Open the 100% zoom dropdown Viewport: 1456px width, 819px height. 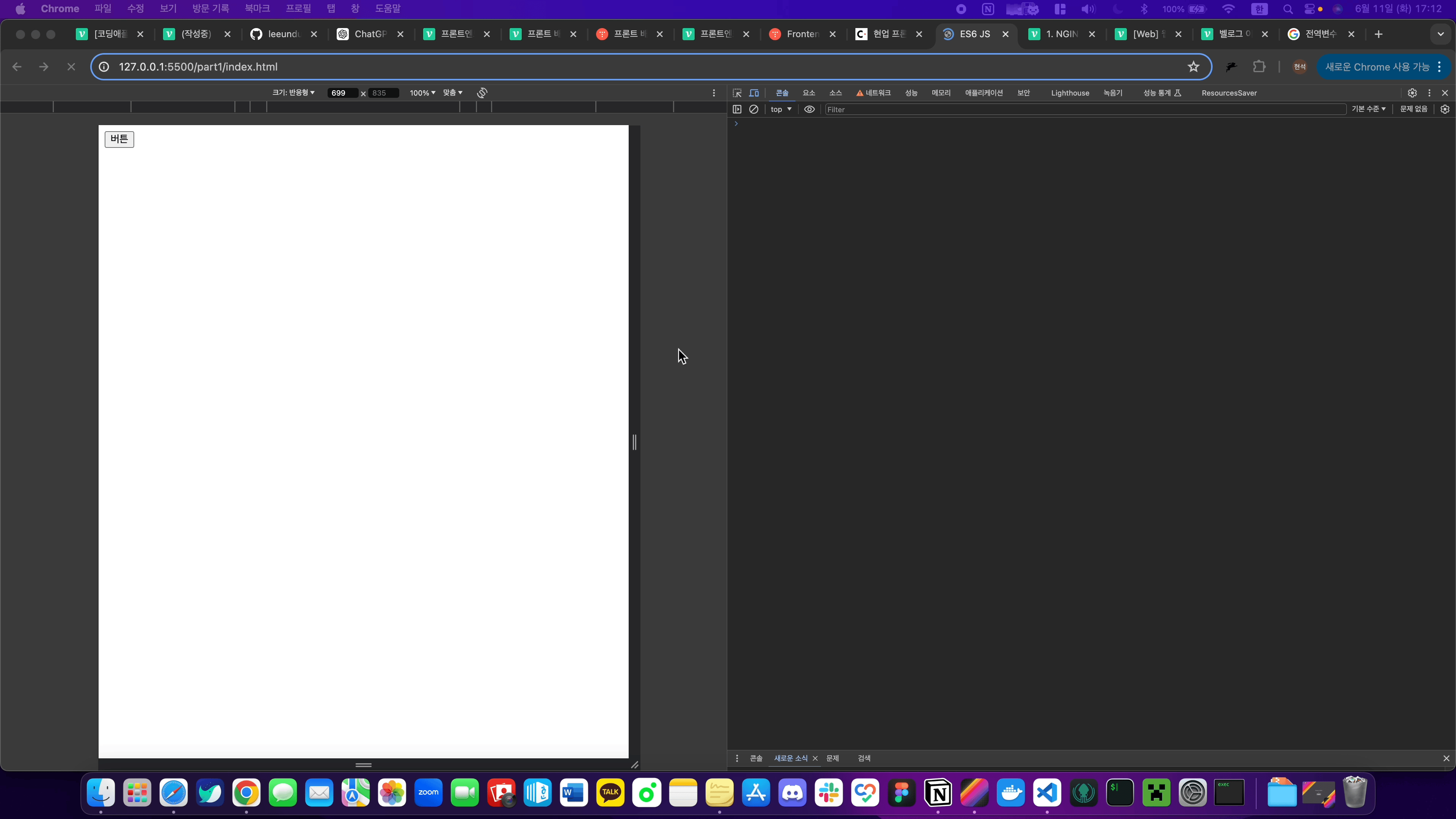coord(422,93)
